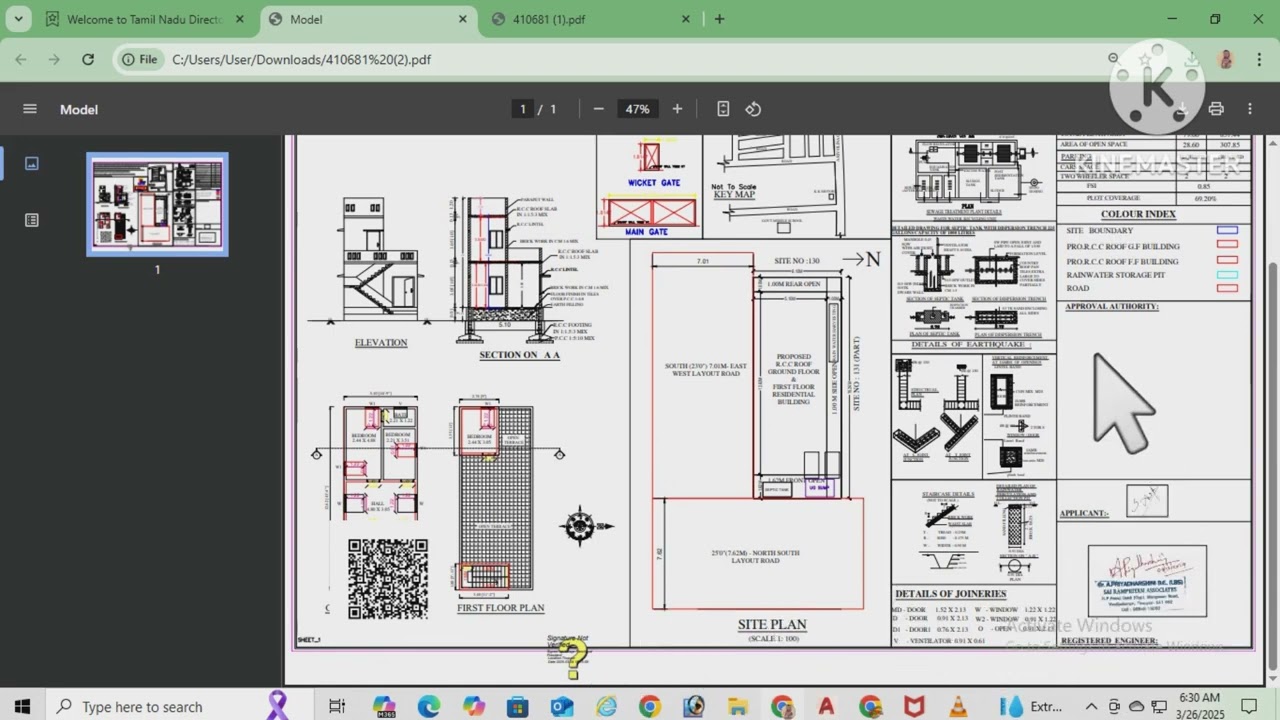
Task: Open Copilot from taskbar
Action: coord(473,706)
